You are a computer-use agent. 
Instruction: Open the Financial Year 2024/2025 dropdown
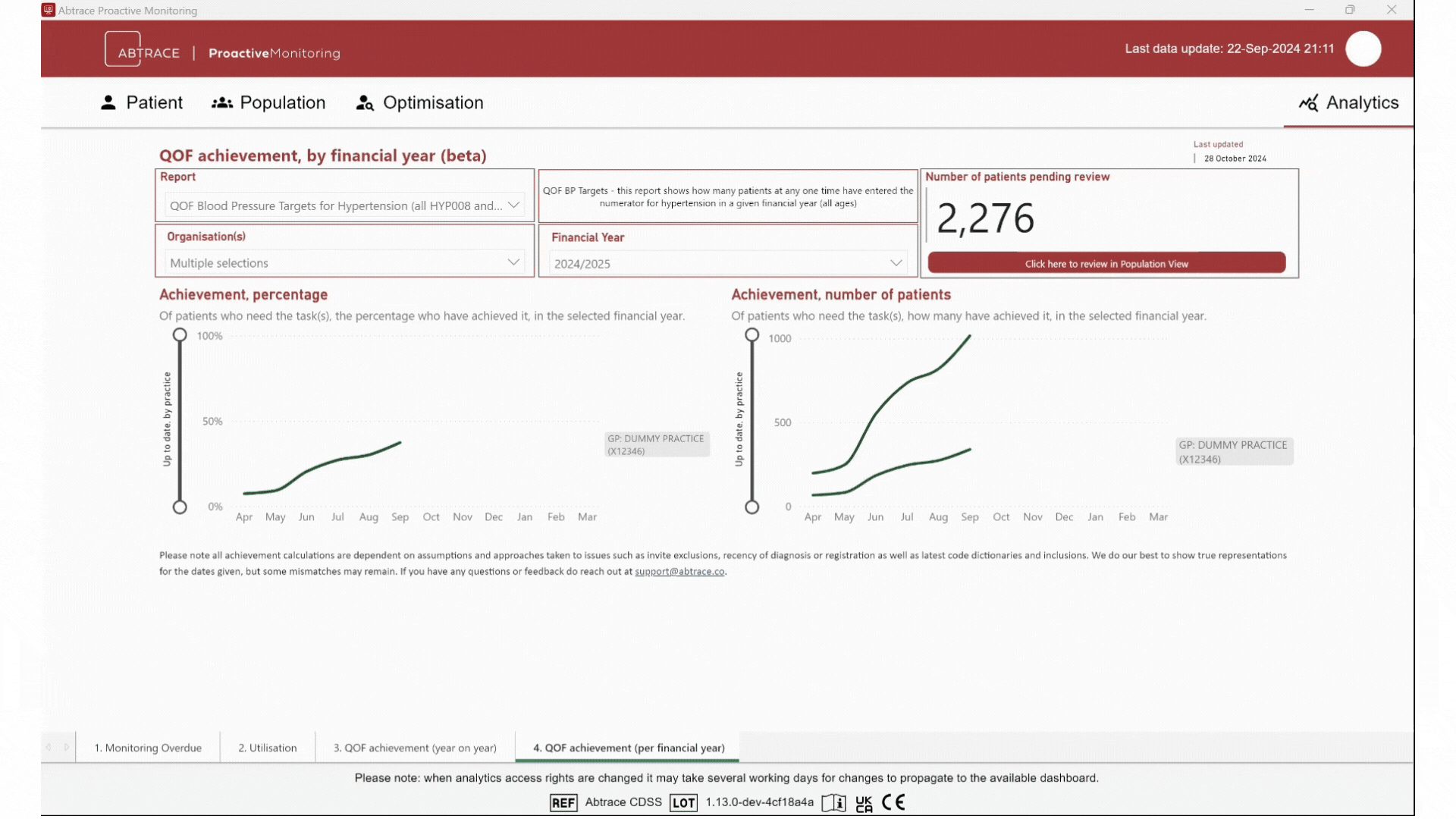tap(896, 263)
